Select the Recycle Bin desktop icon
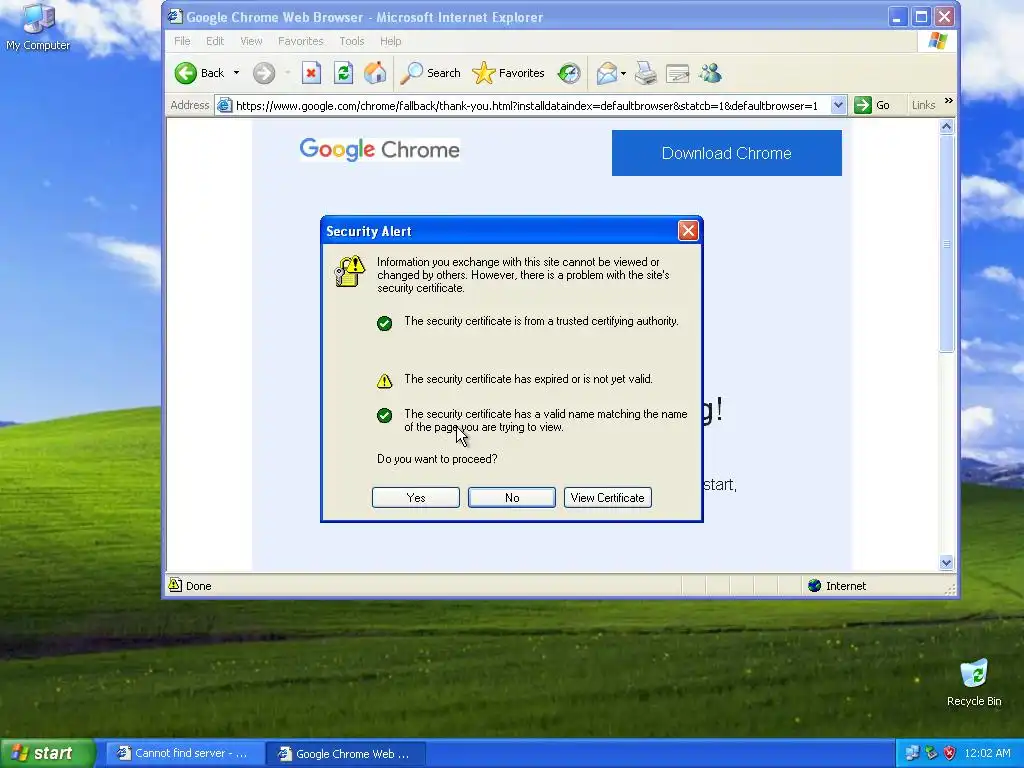 [x=974, y=682]
